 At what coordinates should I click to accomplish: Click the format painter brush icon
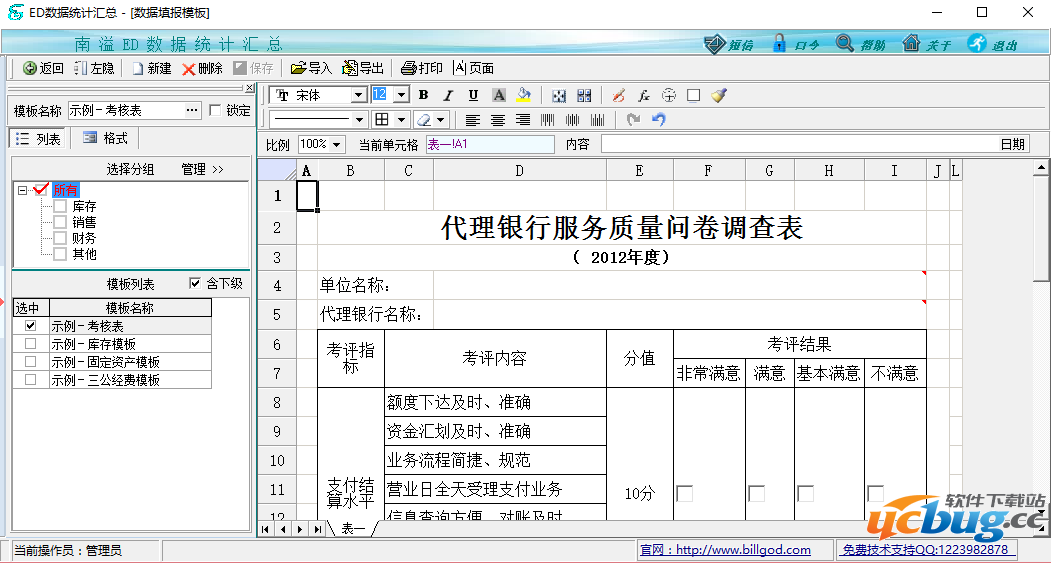coord(719,95)
